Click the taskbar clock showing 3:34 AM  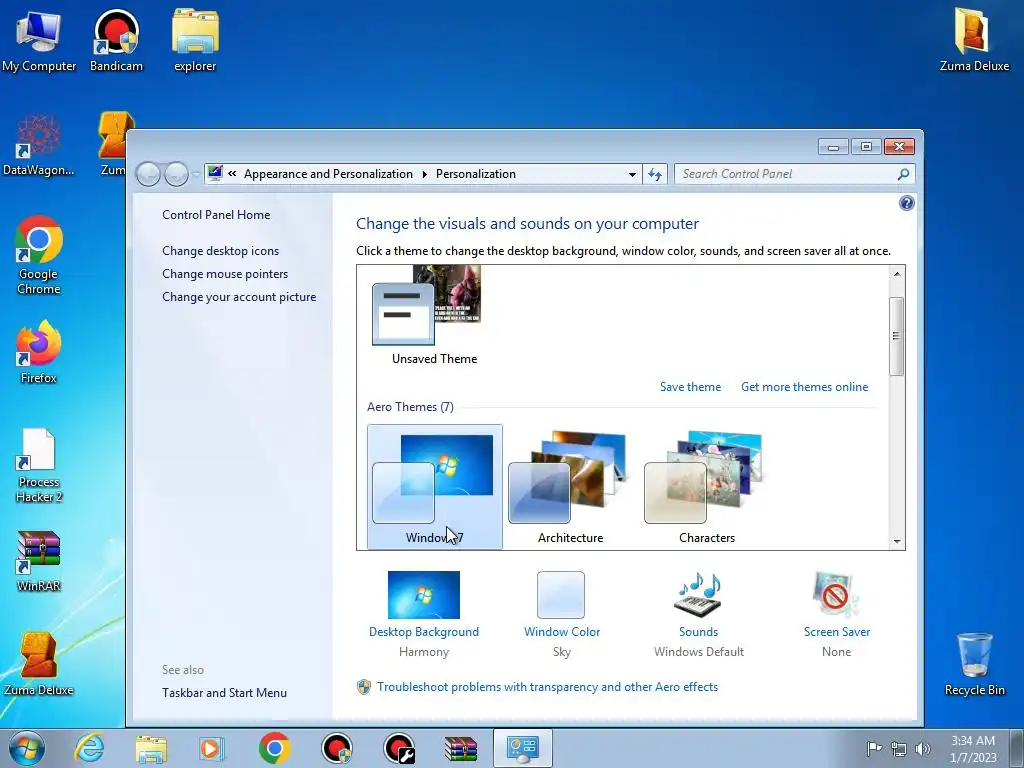coord(973,748)
